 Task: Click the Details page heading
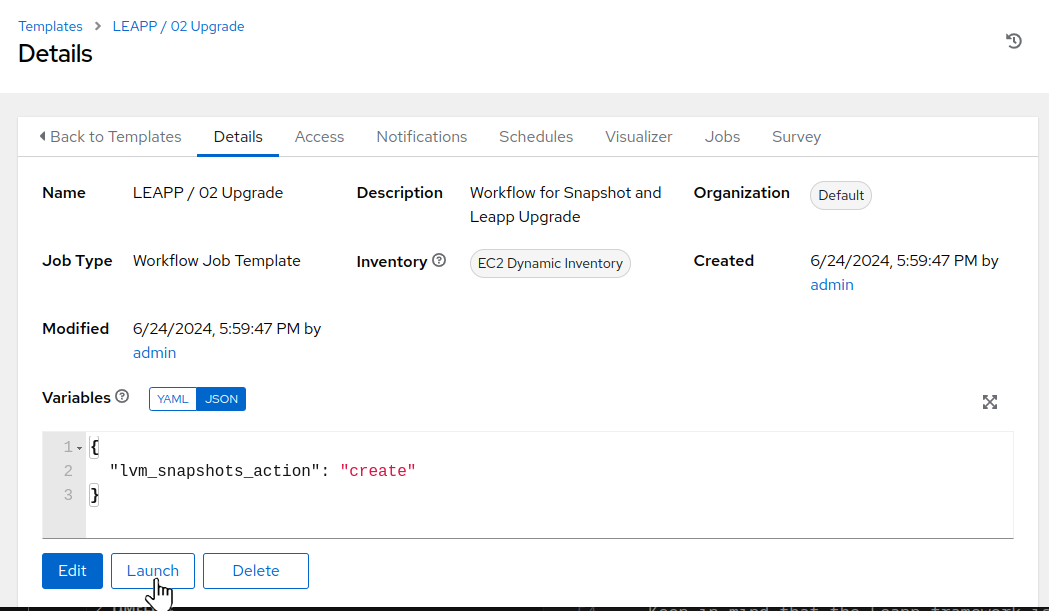[x=55, y=54]
